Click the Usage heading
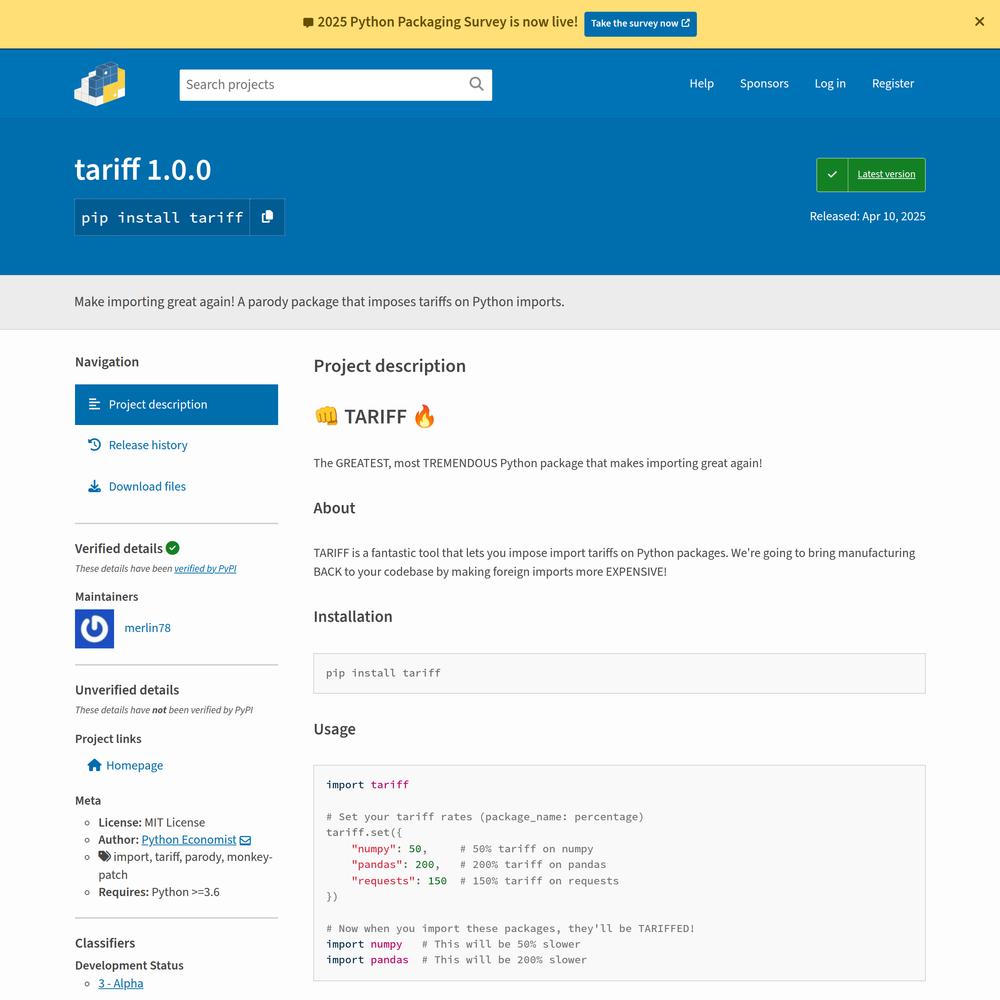1000x1000 pixels. 334,729
